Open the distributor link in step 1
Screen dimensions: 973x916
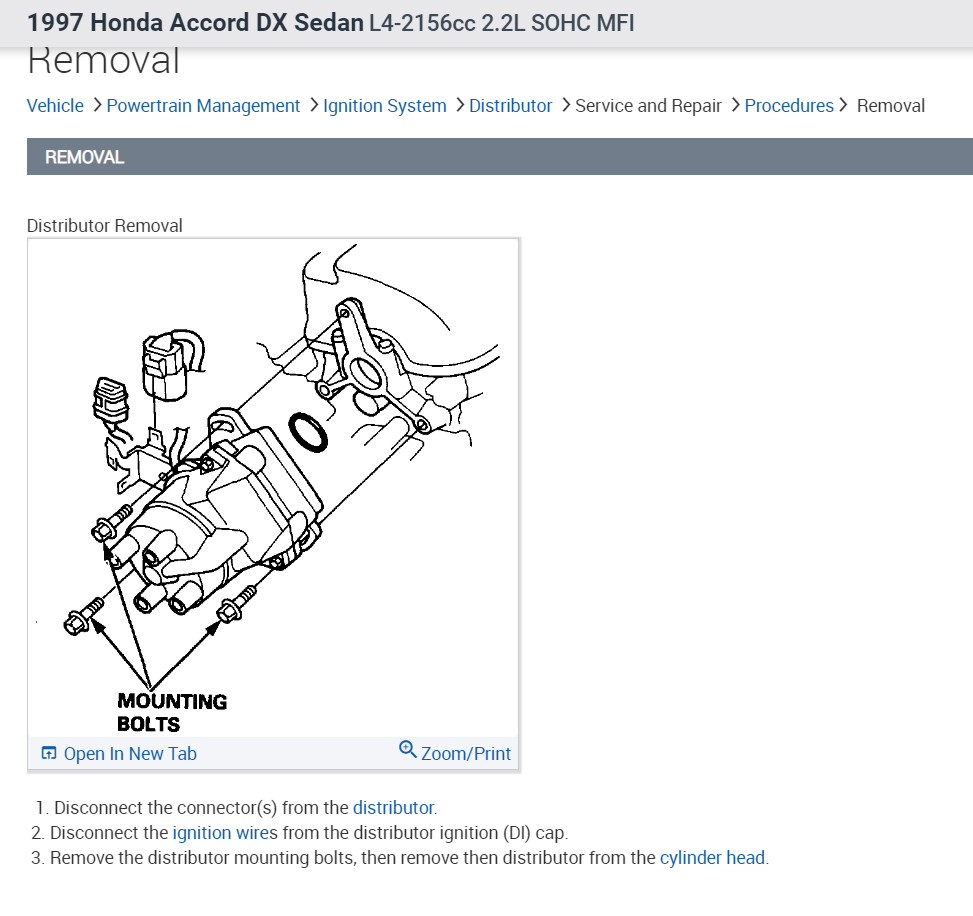[x=393, y=807]
